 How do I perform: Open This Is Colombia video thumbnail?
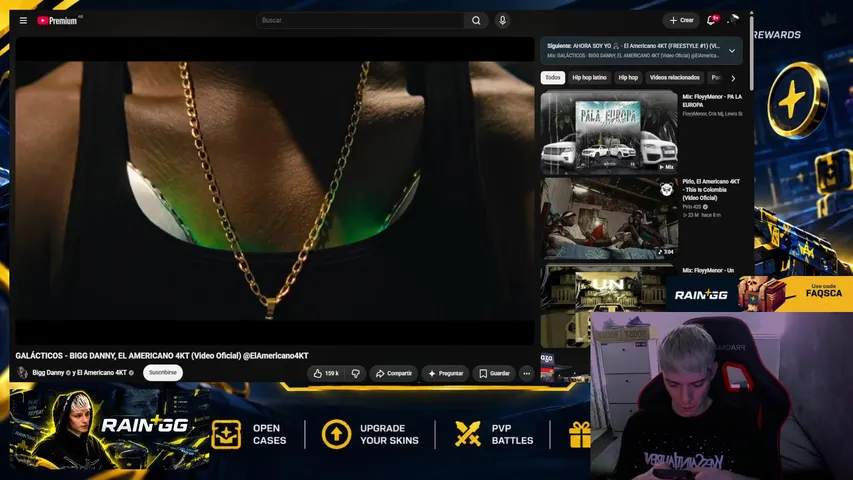(609, 218)
